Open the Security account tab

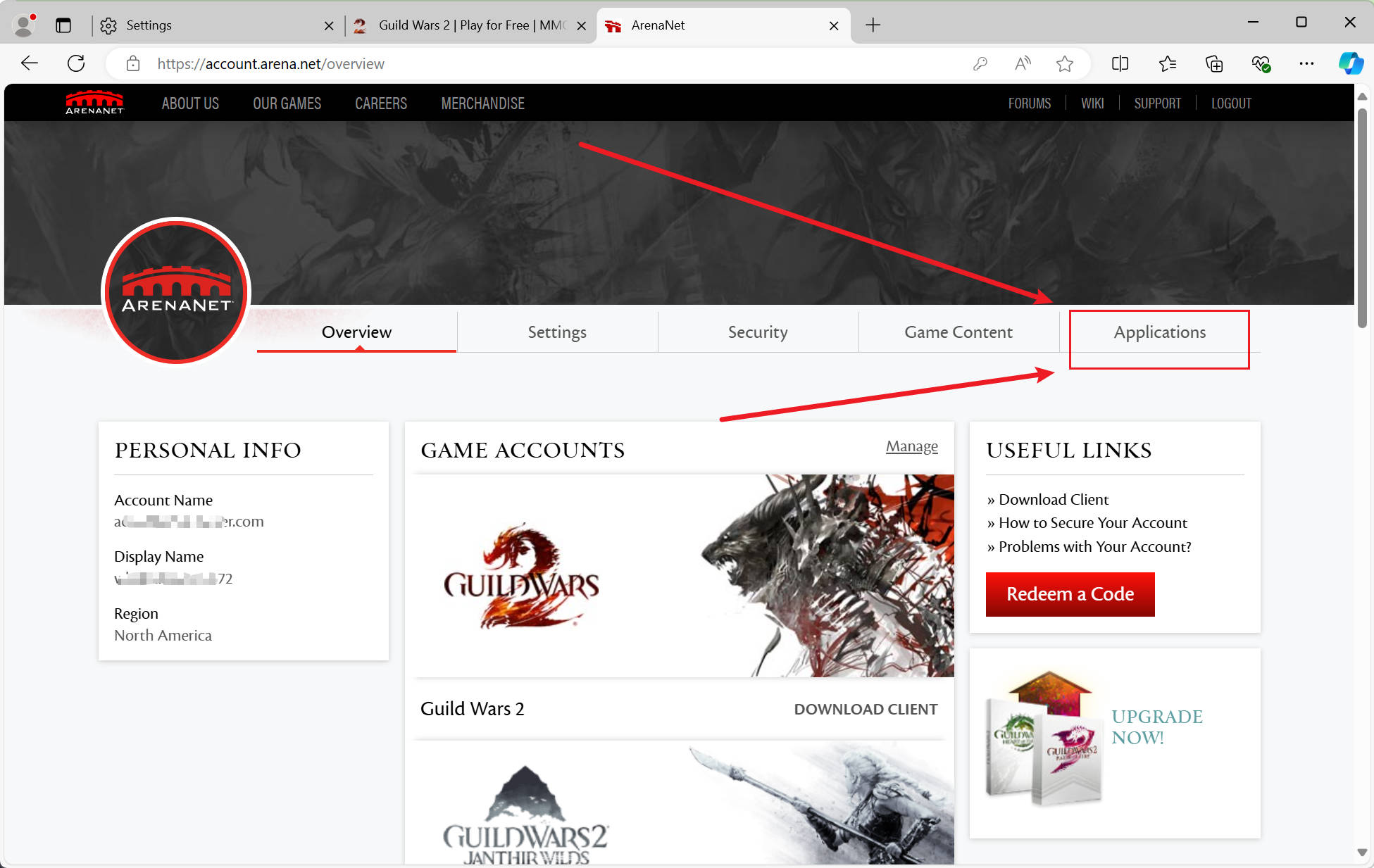click(758, 332)
